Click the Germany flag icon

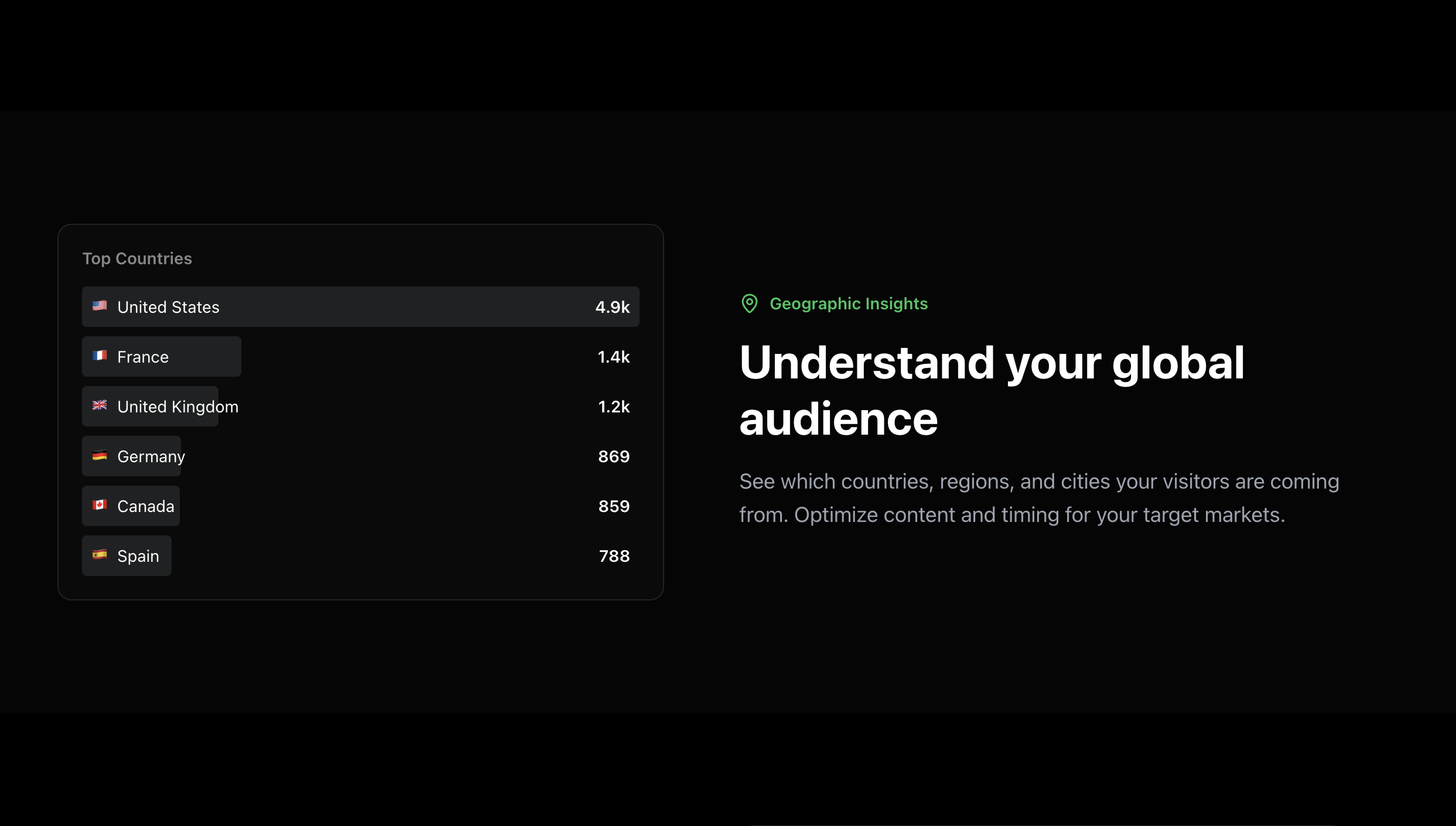[x=100, y=455]
